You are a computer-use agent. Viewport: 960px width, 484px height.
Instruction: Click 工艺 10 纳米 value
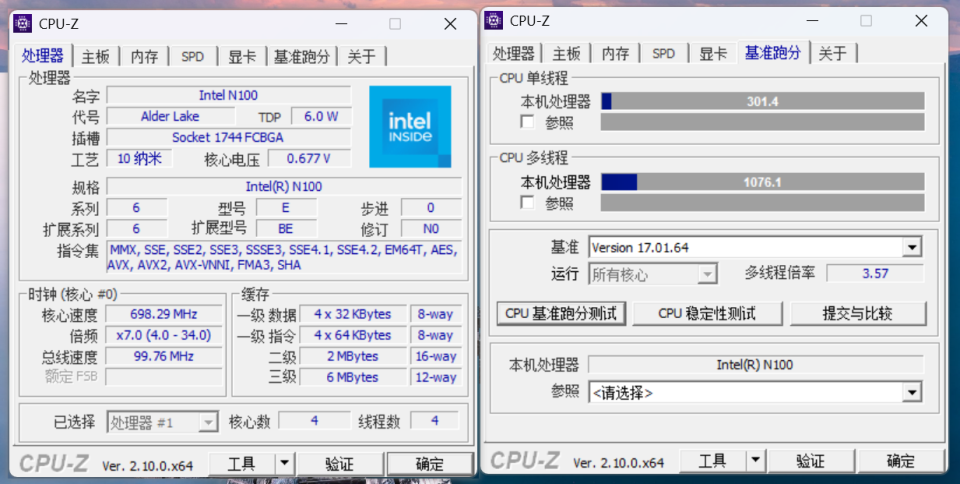(x=140, y=158)
